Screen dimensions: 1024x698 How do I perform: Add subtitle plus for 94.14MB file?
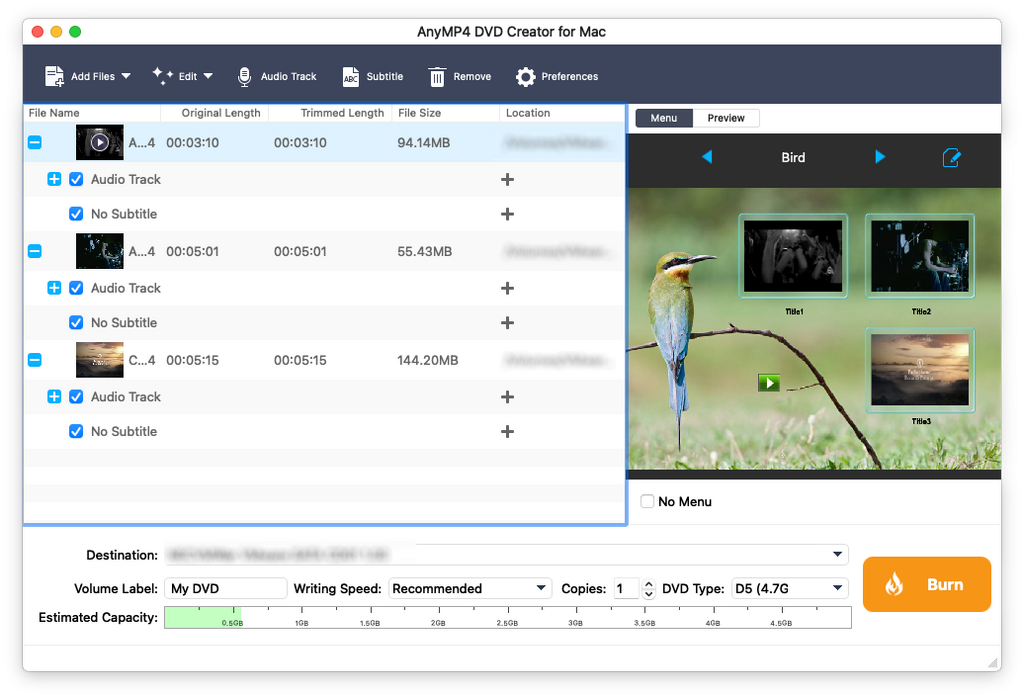tap(507, 214)
